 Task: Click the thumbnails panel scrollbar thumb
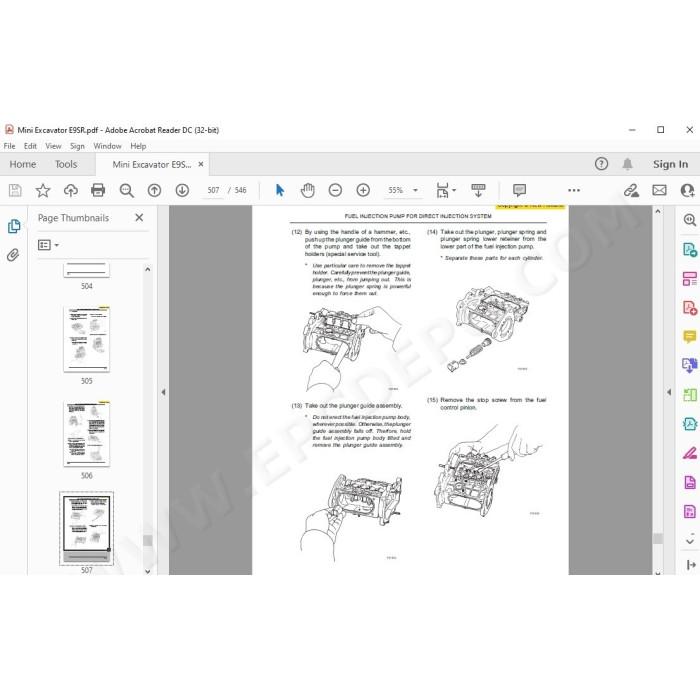pos(148,541)
